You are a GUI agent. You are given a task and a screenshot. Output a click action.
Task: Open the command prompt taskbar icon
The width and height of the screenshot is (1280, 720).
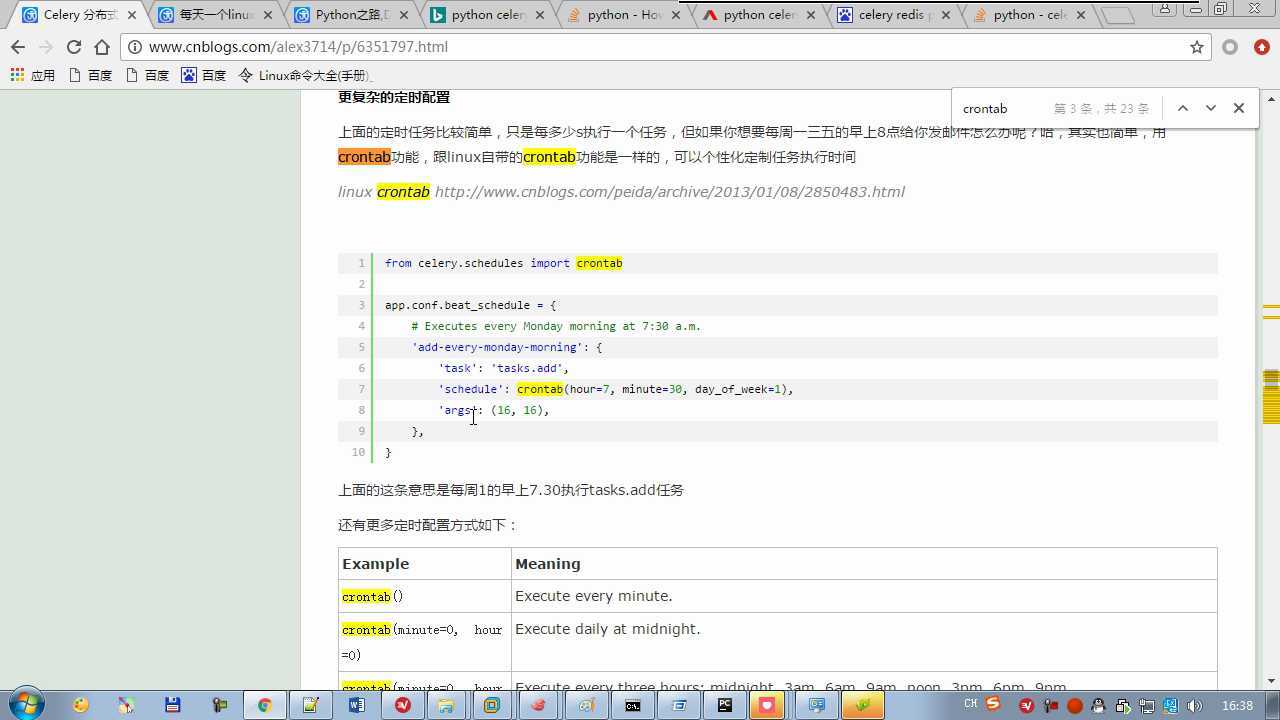(x=633, y=705)
